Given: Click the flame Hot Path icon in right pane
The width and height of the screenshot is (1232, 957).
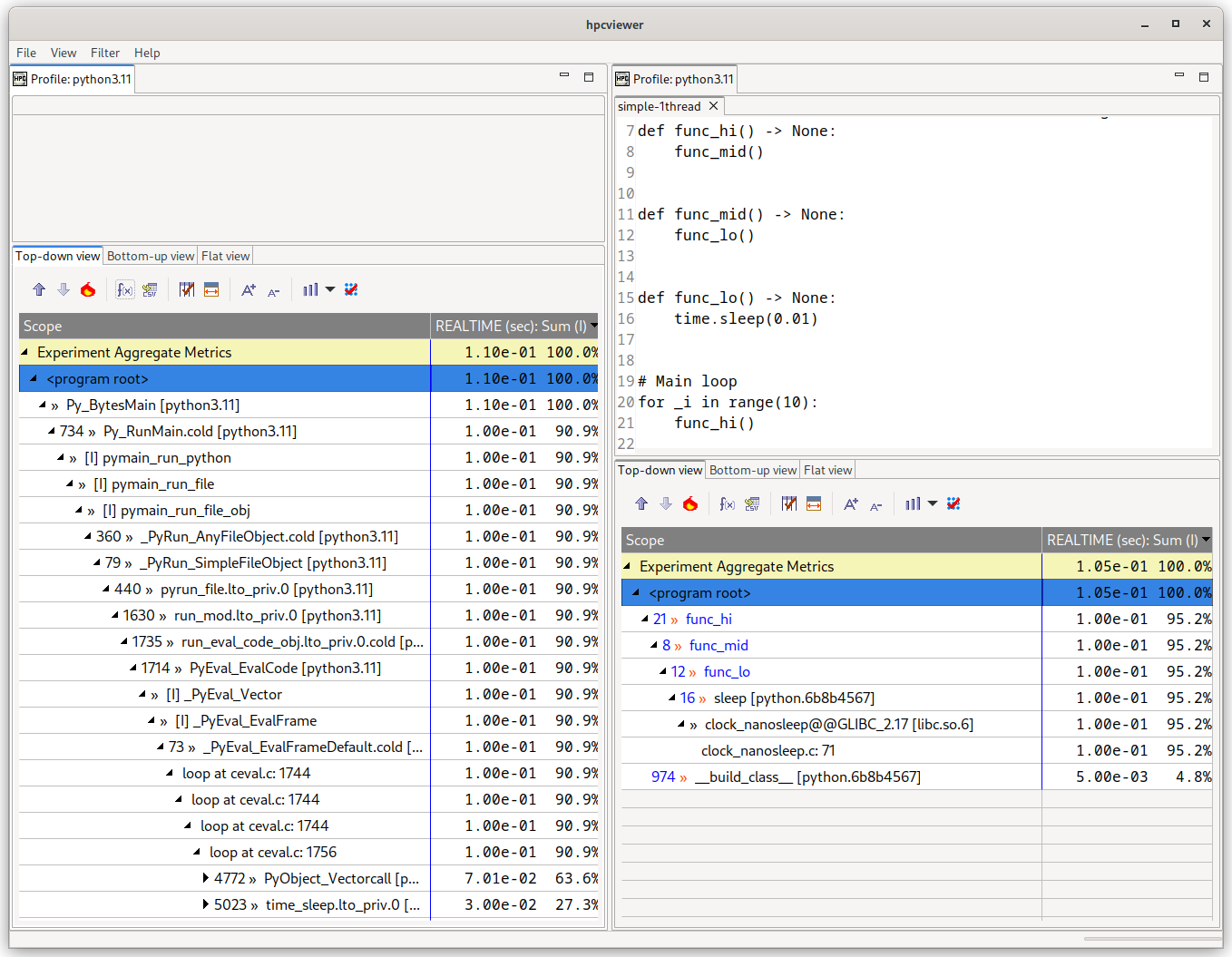Looking at the screenshot, I should tap(690, 503).
